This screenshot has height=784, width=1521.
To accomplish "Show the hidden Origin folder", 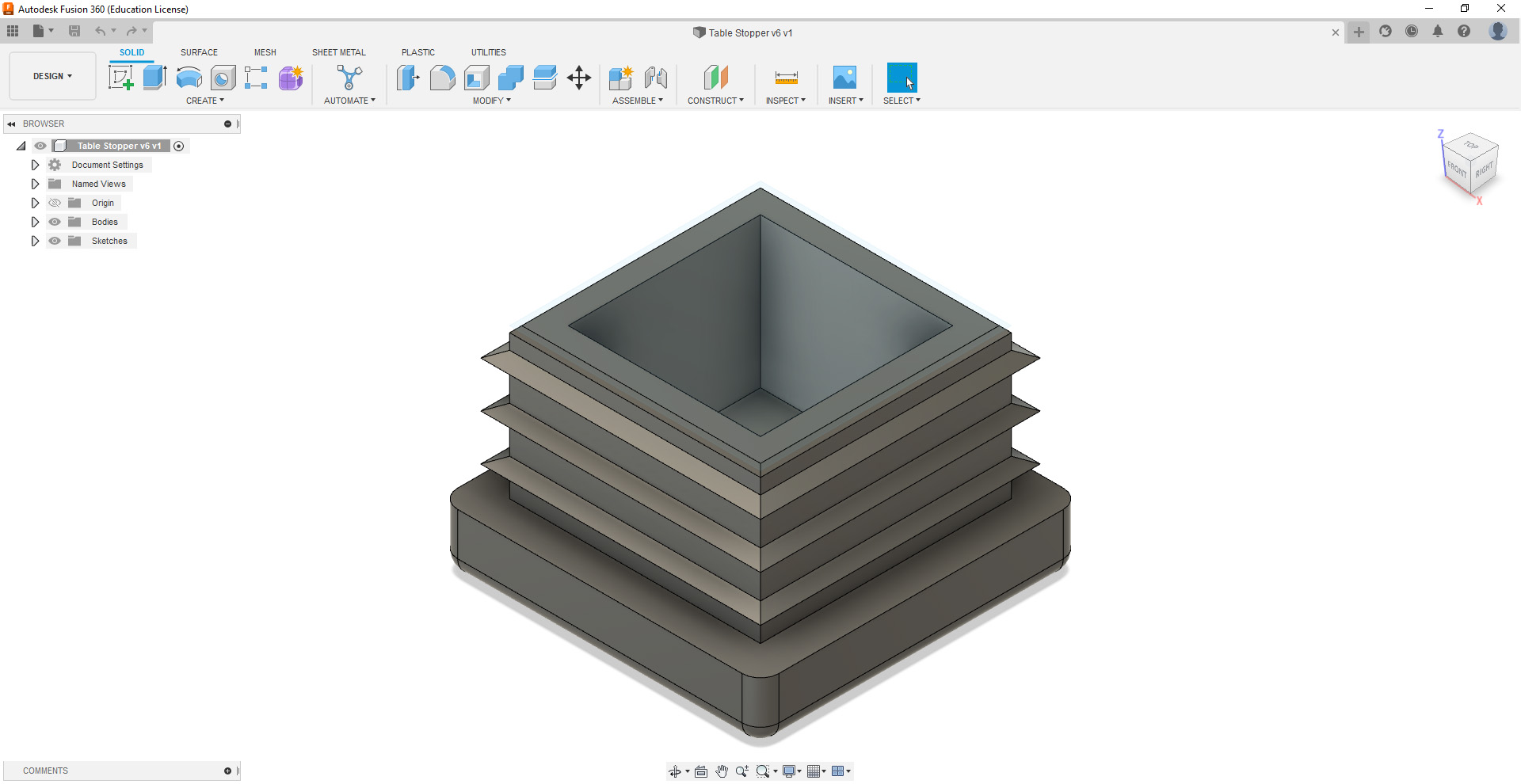I will [55, 203].
